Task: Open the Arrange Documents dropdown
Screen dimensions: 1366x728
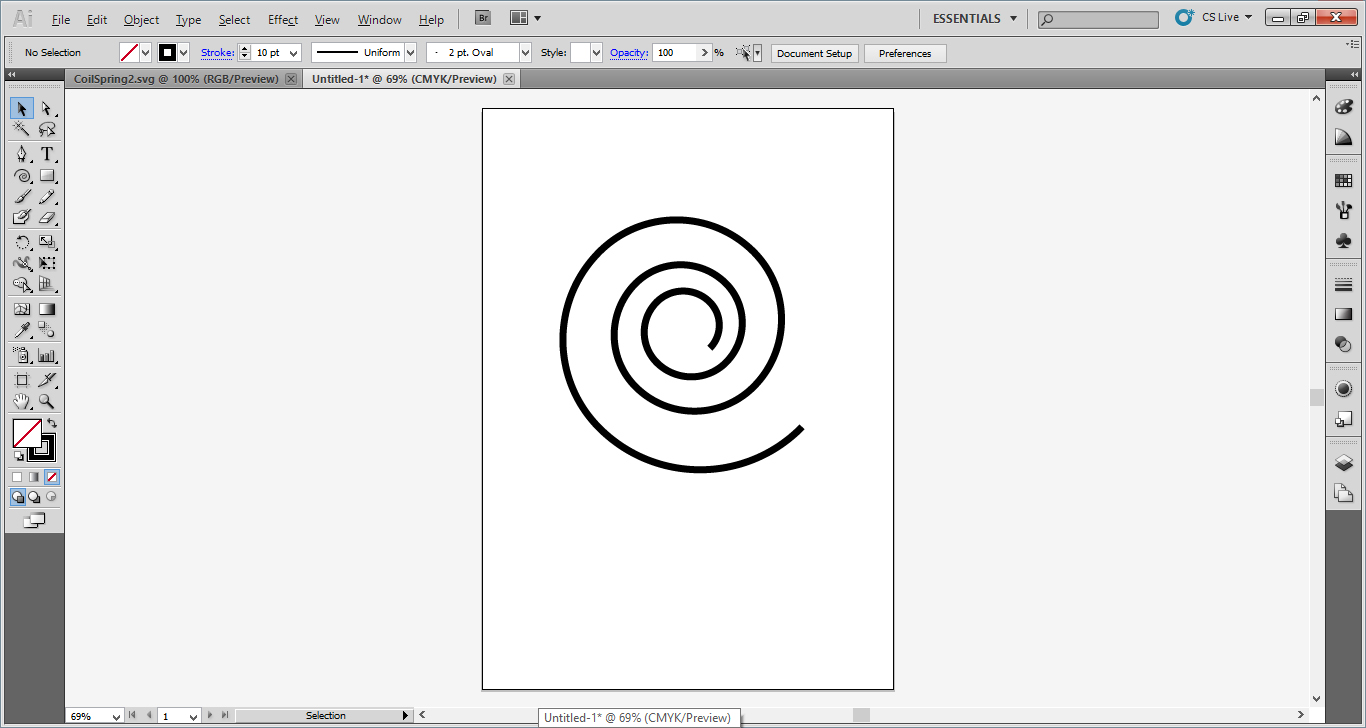Action: click(x=525, y=18)
